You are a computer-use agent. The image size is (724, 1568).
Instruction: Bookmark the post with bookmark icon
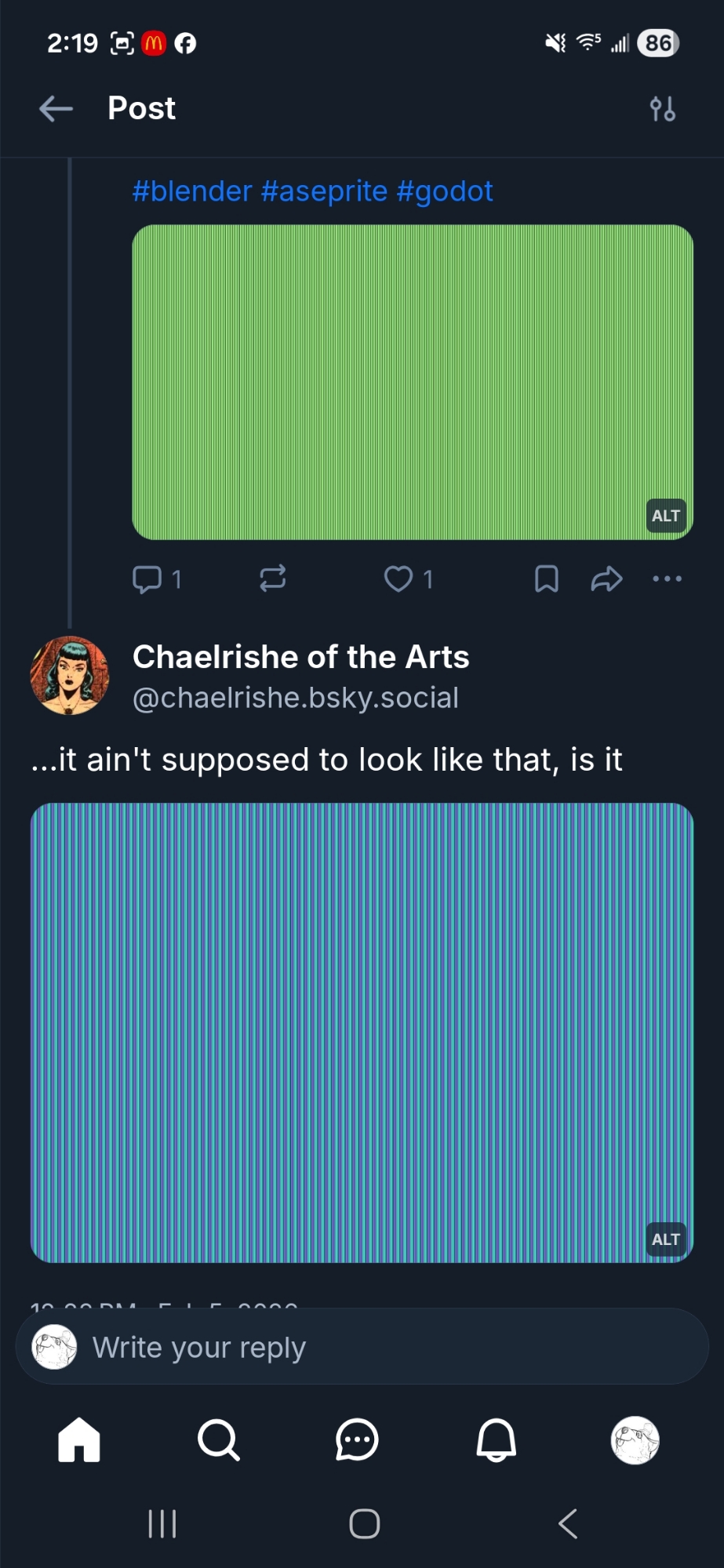tap(546, 579)
